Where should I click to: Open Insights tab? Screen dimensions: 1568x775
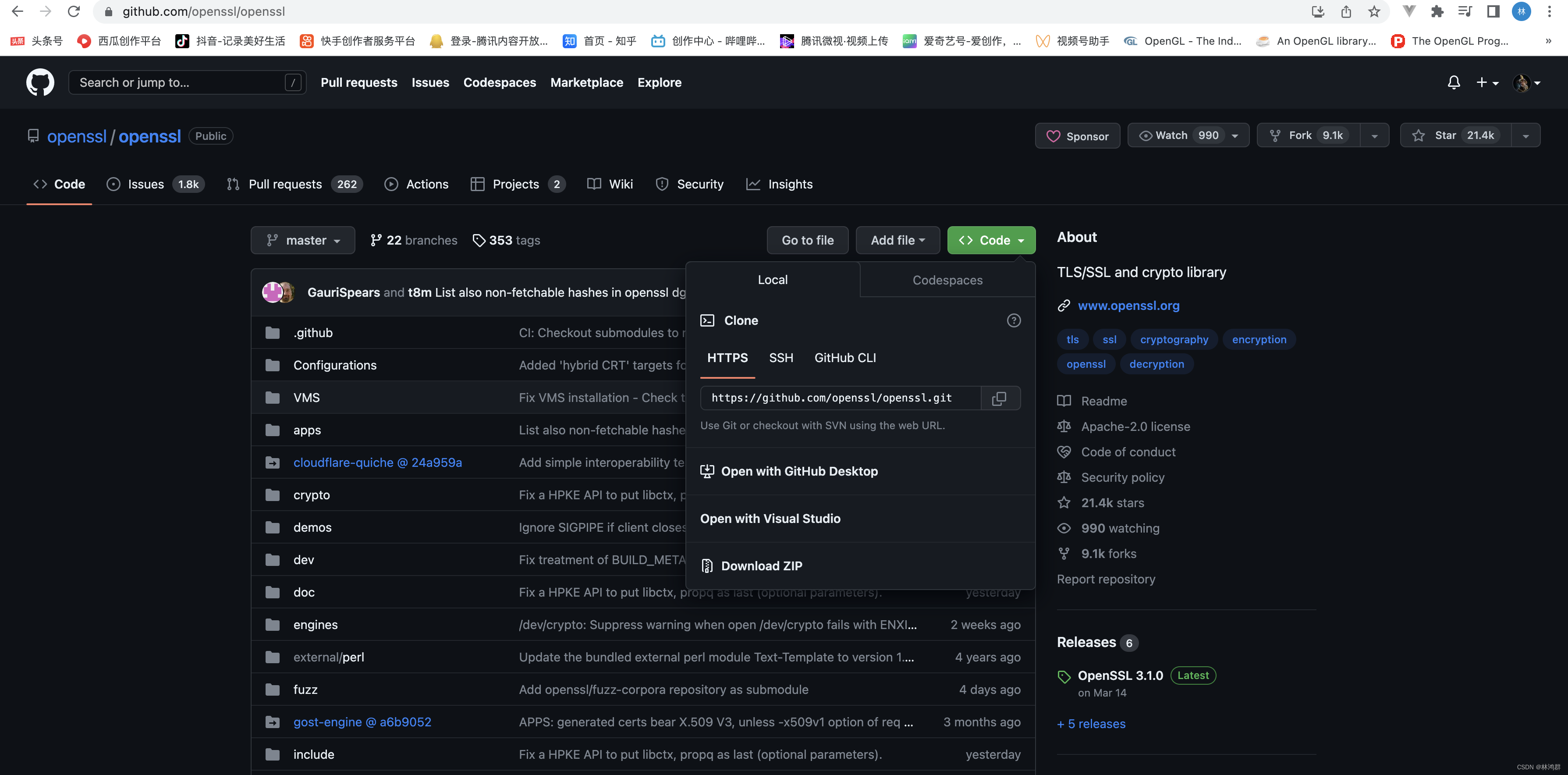(x=779, y=184)
